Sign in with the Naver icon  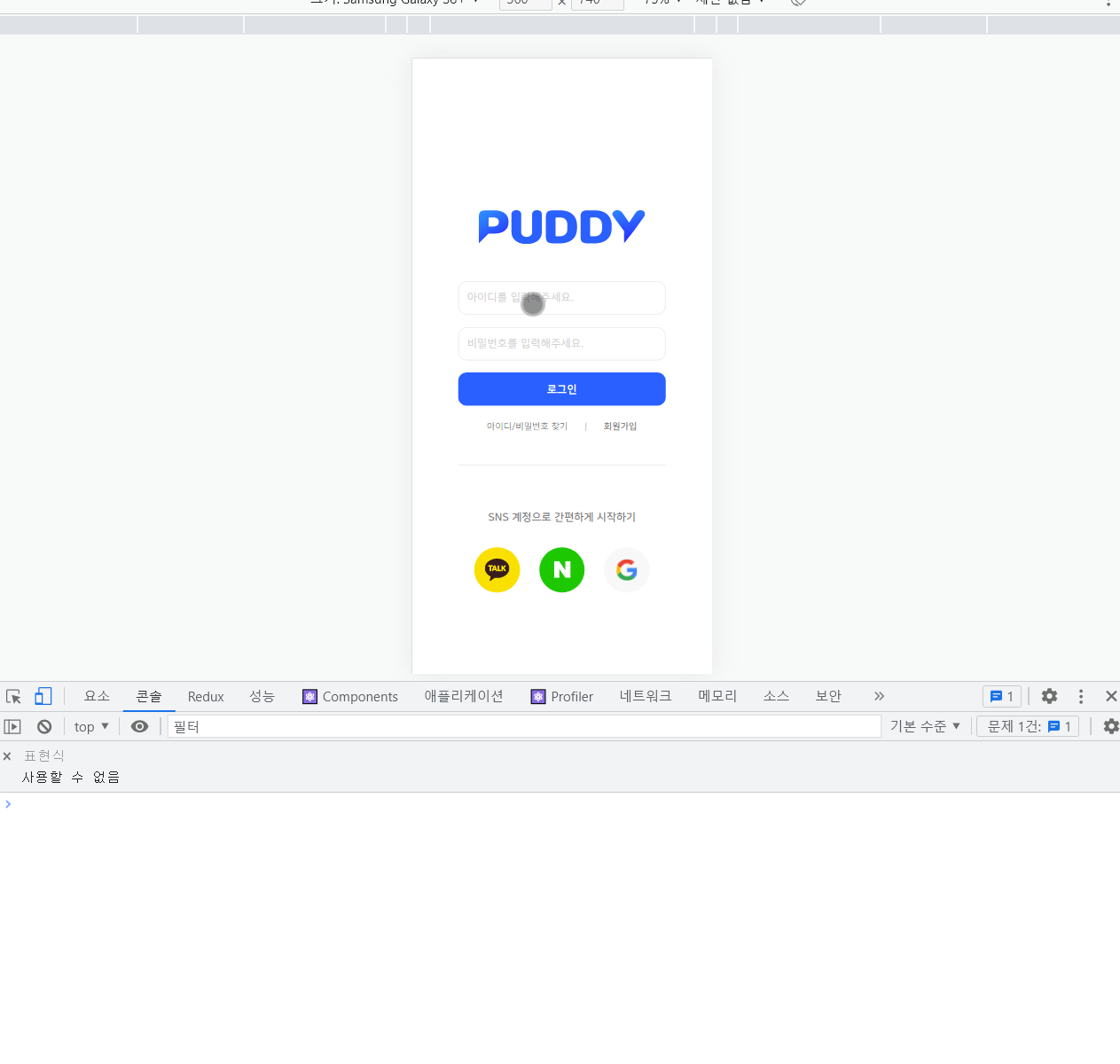(x=562, y=570)
